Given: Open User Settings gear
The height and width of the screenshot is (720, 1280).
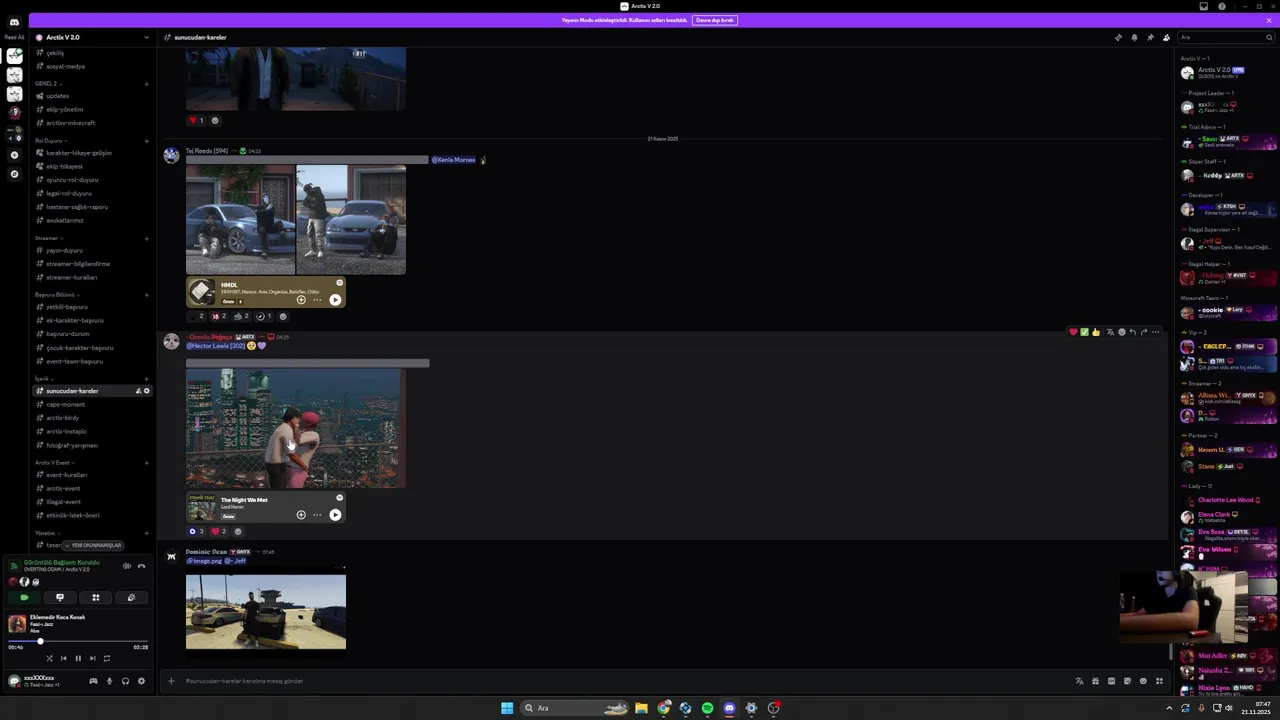Looking at the screenshot, I should pos(141,681).
